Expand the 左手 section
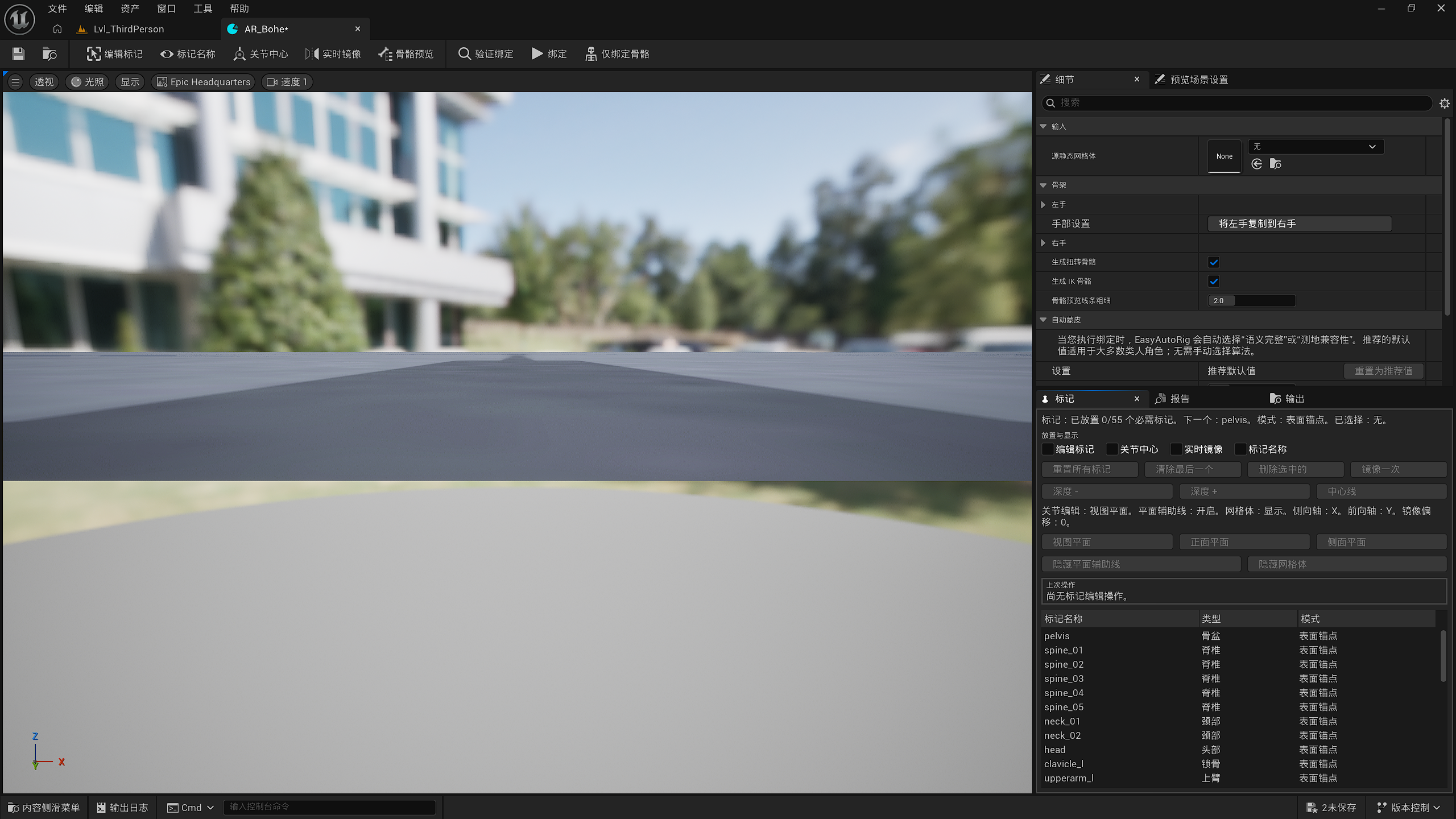Screen dimensions: 1456x819 pos(1043,205)
